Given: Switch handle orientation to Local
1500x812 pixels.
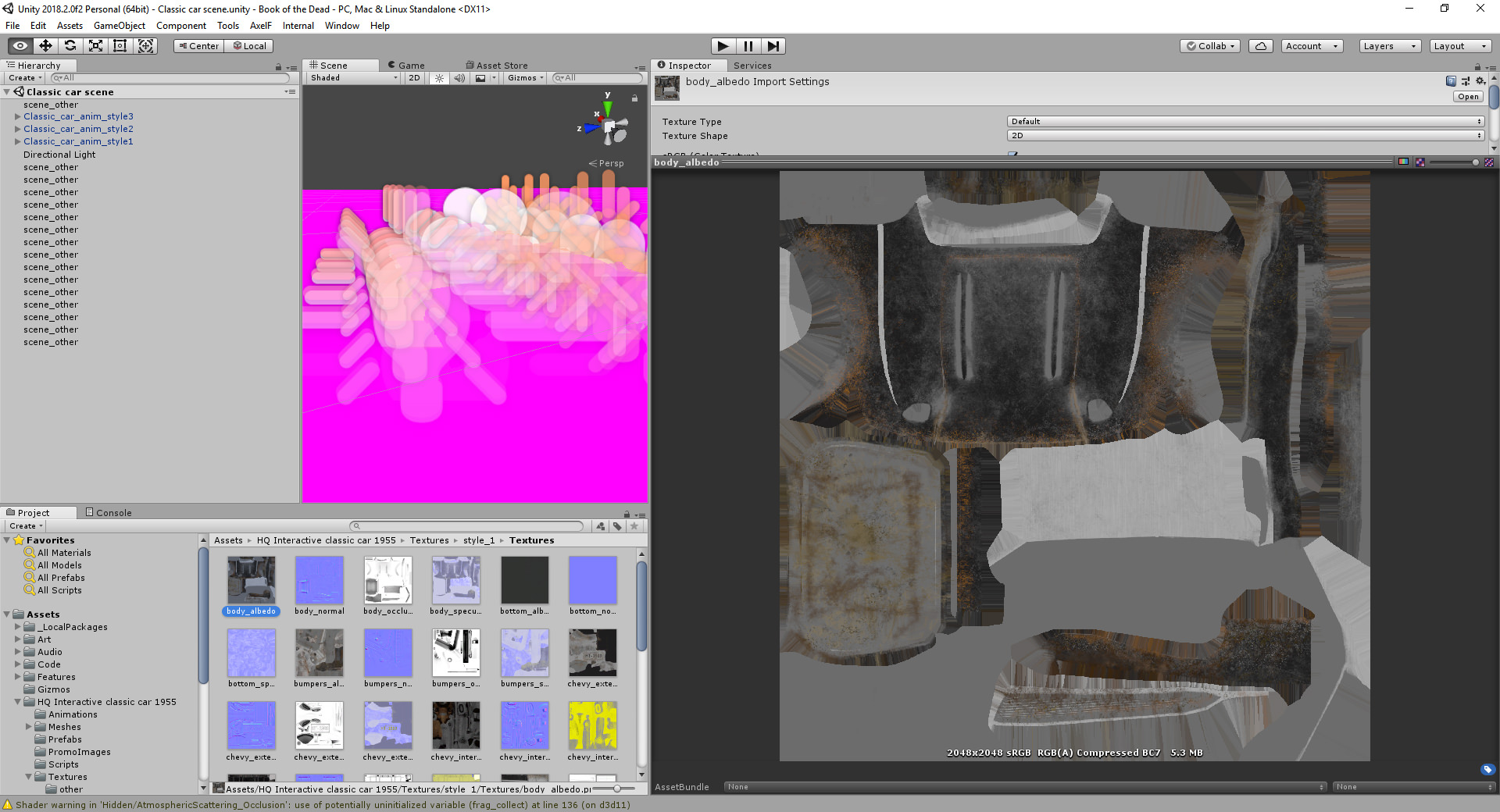Looking at the screenshot, I should point(248,46).
